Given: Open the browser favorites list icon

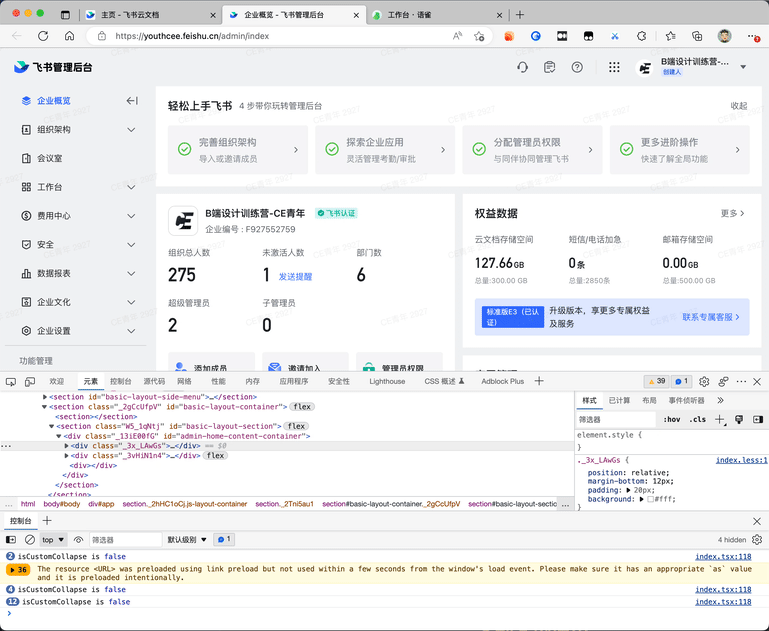Looking at the screenshot, I should (x=670, y=36).
